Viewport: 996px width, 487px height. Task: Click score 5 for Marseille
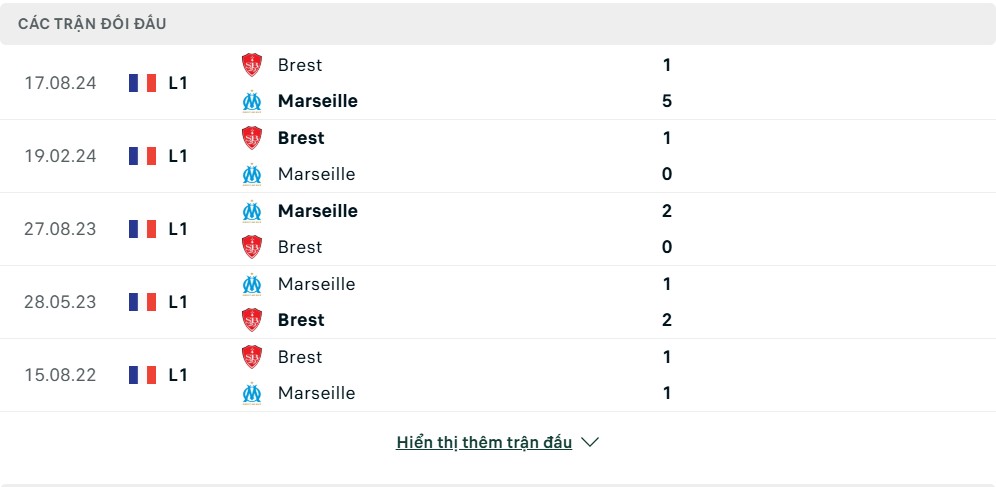click(667, 102)
